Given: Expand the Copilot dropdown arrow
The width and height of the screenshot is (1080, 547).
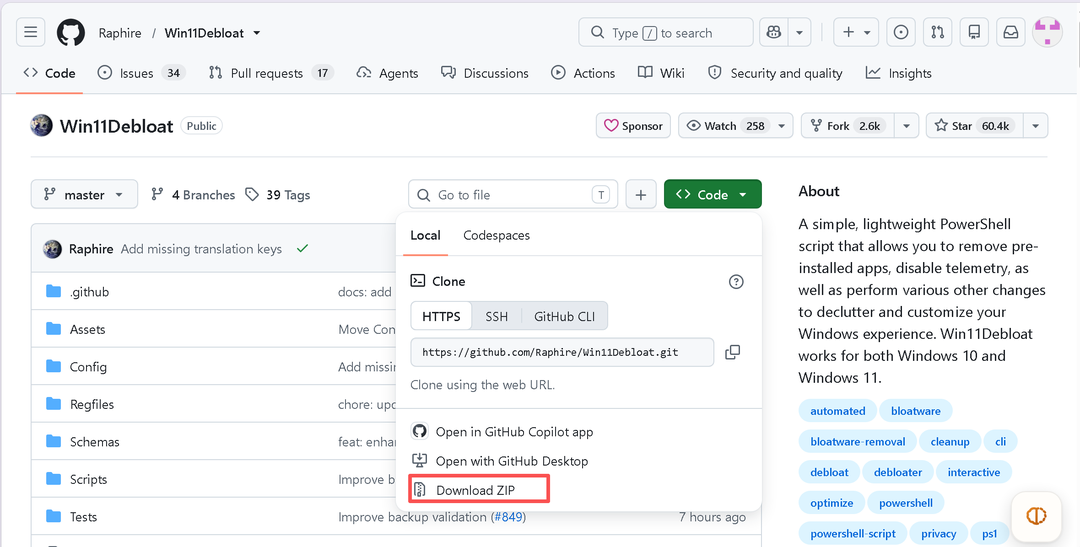Looking at the screenshot, I should [799, 32].
